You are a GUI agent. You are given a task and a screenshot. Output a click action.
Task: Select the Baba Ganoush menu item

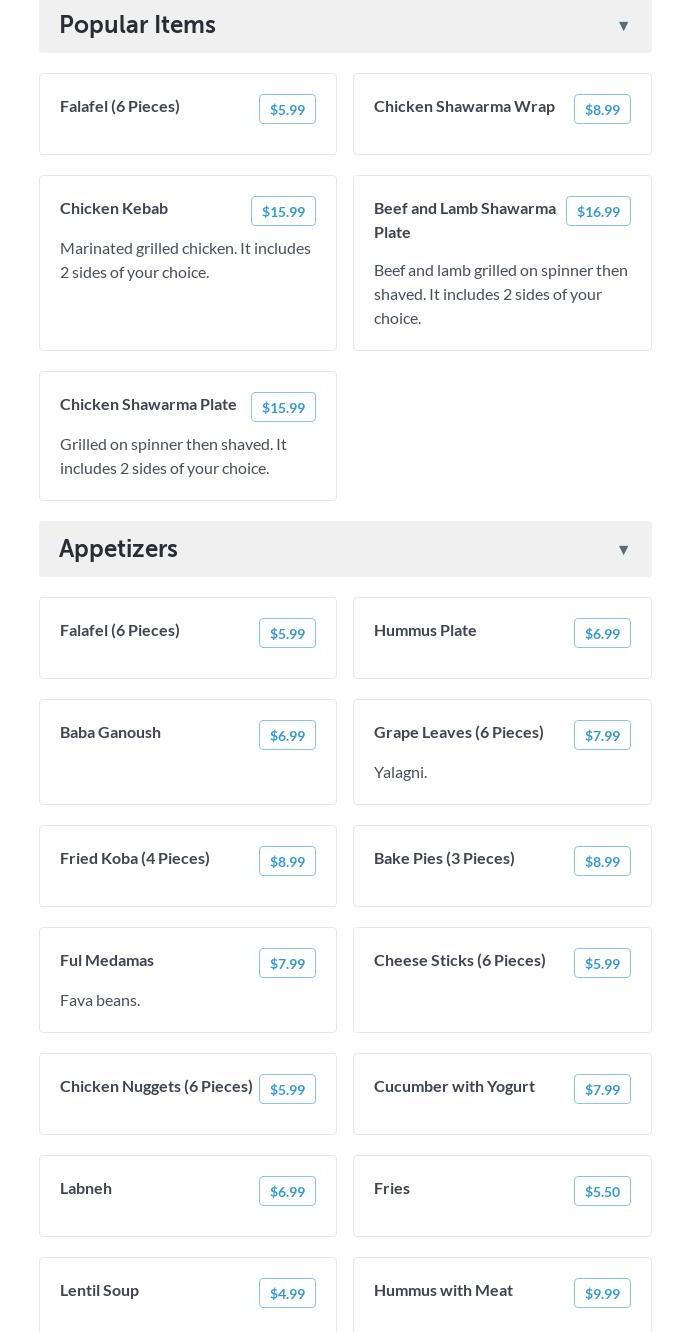tap(110, 733)
